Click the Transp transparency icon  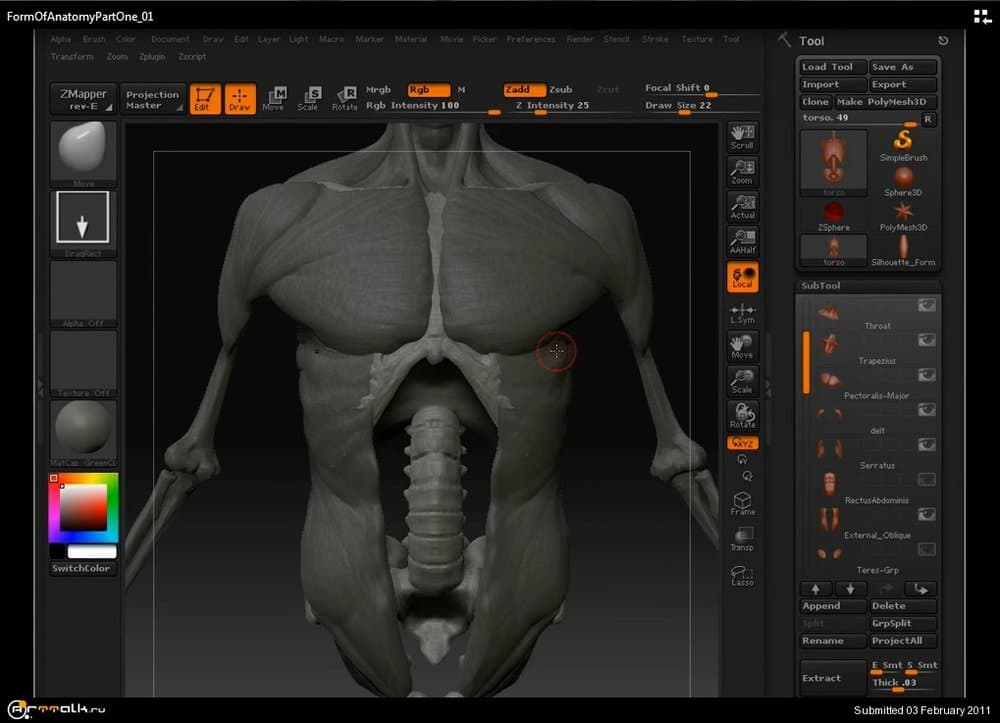tap(742, 539)
